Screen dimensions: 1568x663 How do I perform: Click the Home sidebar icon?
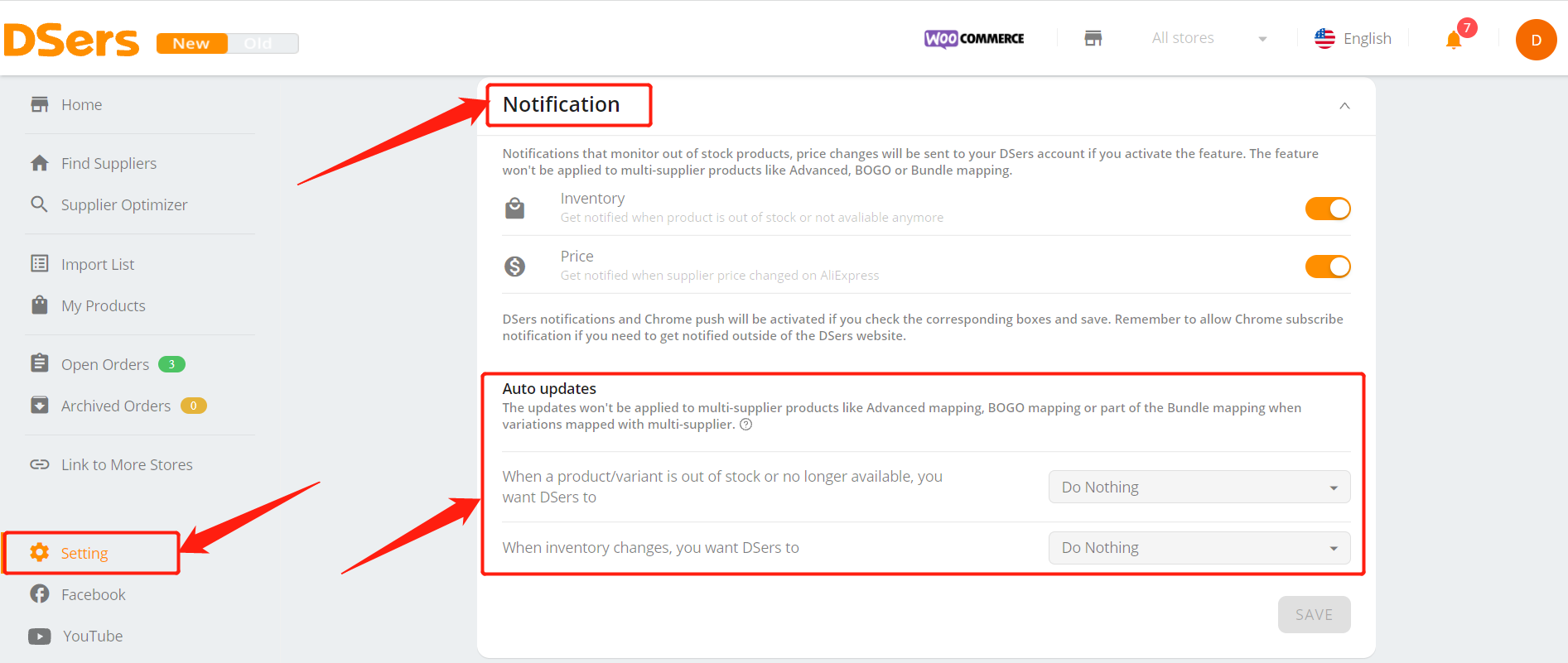40,104
